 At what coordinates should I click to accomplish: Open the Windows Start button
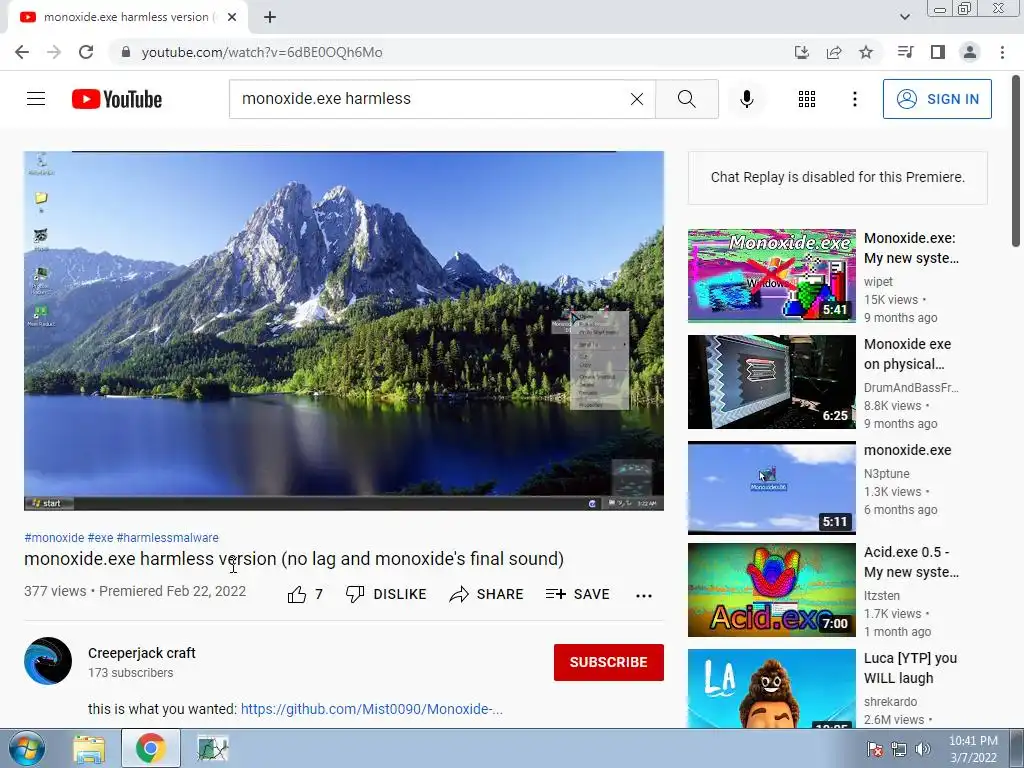coord(26,748)
